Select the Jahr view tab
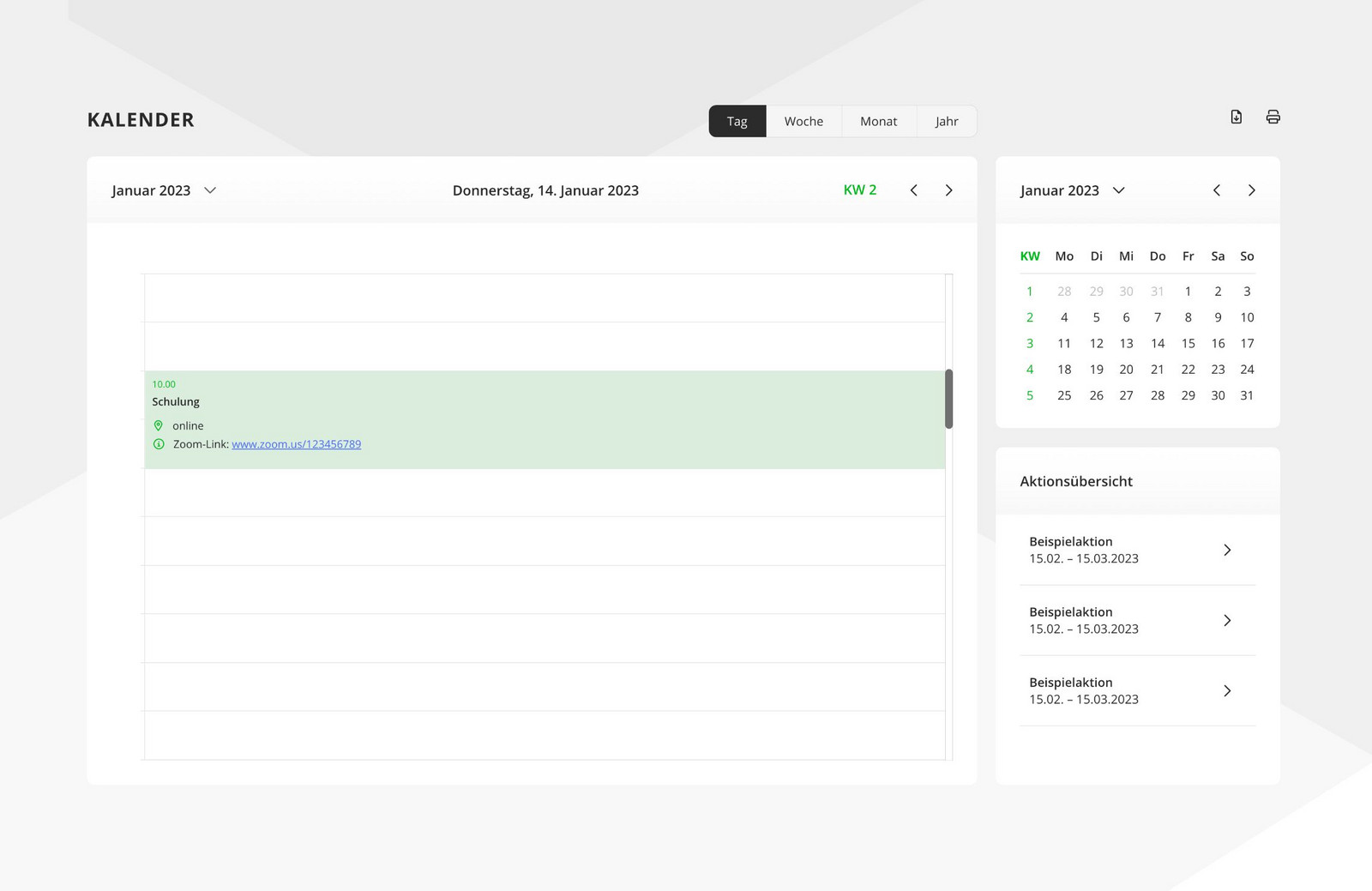The height and width of the screenshot is (891, 1372). tap(946, 121)
